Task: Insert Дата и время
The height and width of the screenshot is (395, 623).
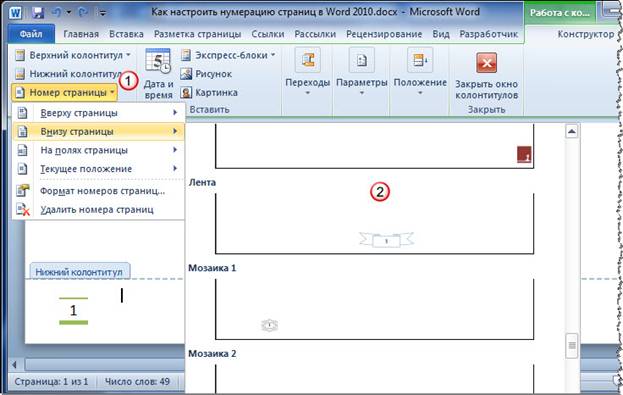Action: pos(158,74)
